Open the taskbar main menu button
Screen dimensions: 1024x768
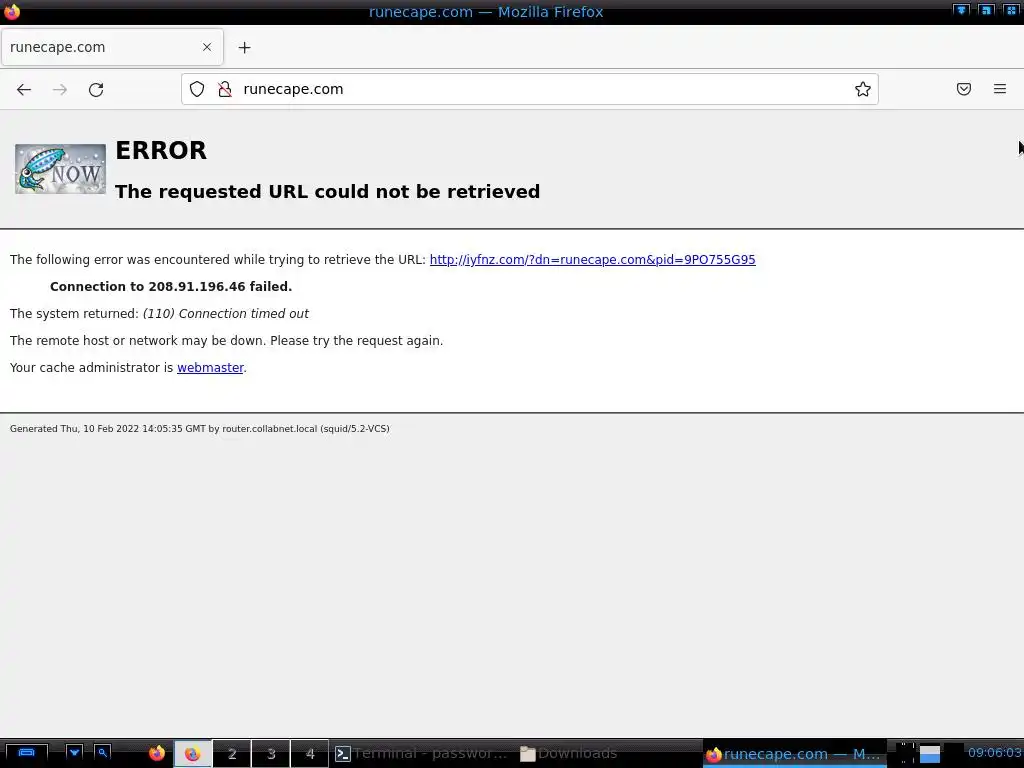tap(26, 754)
